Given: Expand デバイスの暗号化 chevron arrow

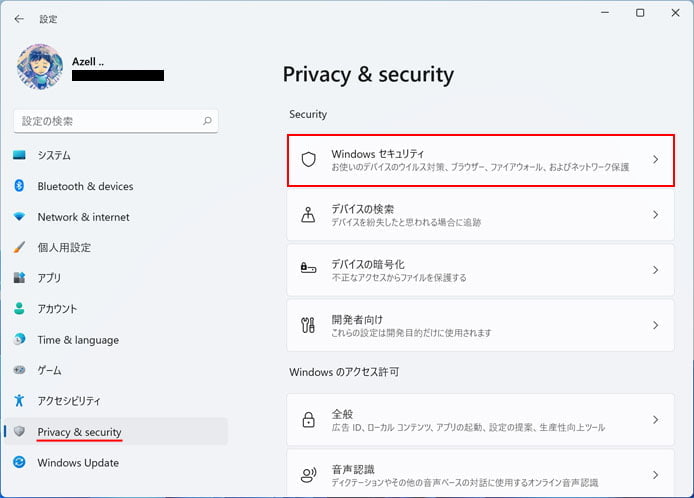Looking at the screenshot, I should point(655,270).
